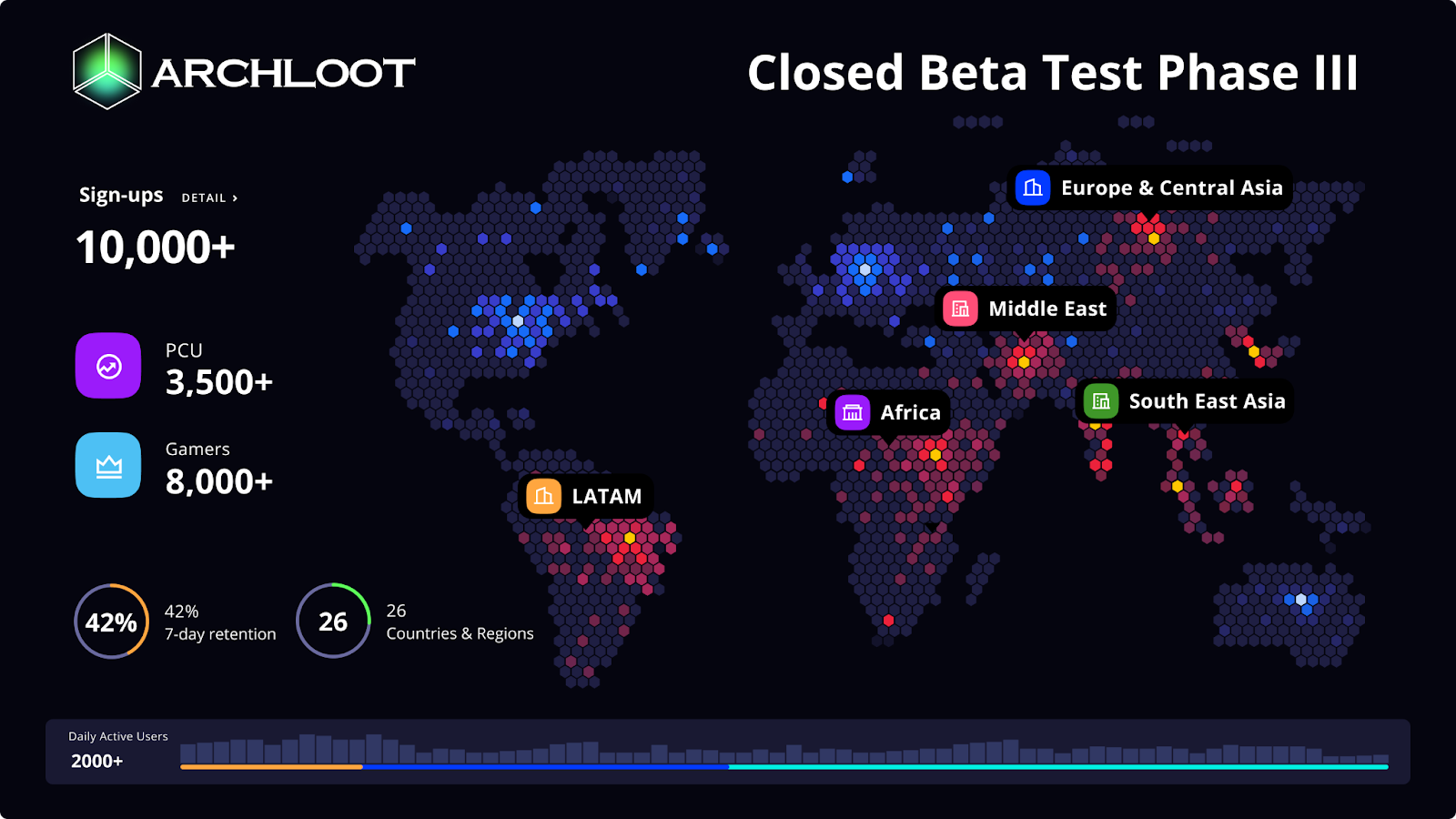Click the orange segment of DAU timeline

(271, 767)
